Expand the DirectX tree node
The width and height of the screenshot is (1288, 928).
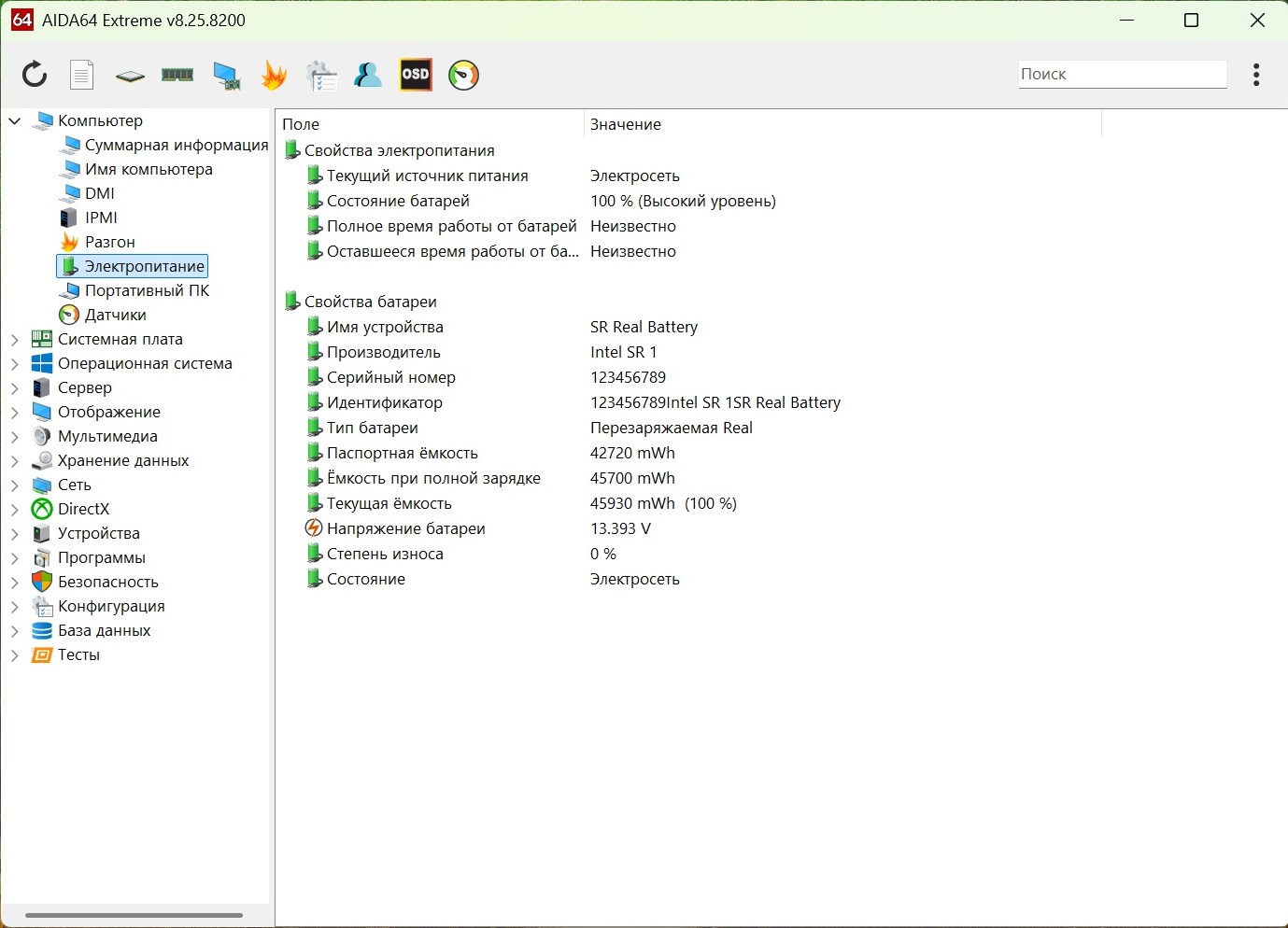click(15, 509)
